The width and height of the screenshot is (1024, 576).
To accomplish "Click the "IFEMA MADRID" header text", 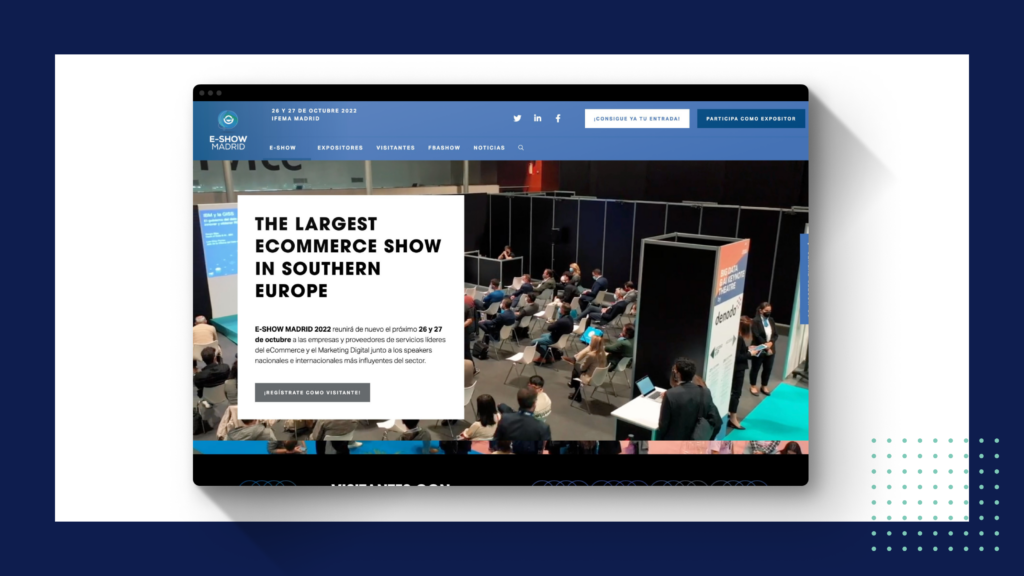I will (x=296, y=119).
